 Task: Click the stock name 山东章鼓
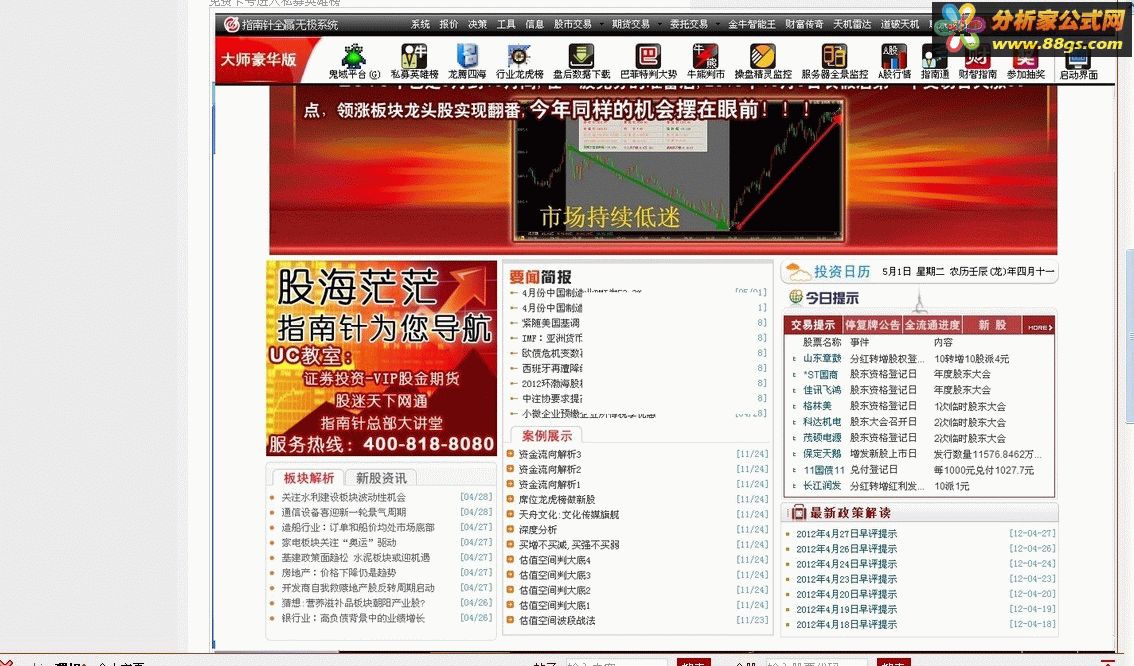click(822, 358)
